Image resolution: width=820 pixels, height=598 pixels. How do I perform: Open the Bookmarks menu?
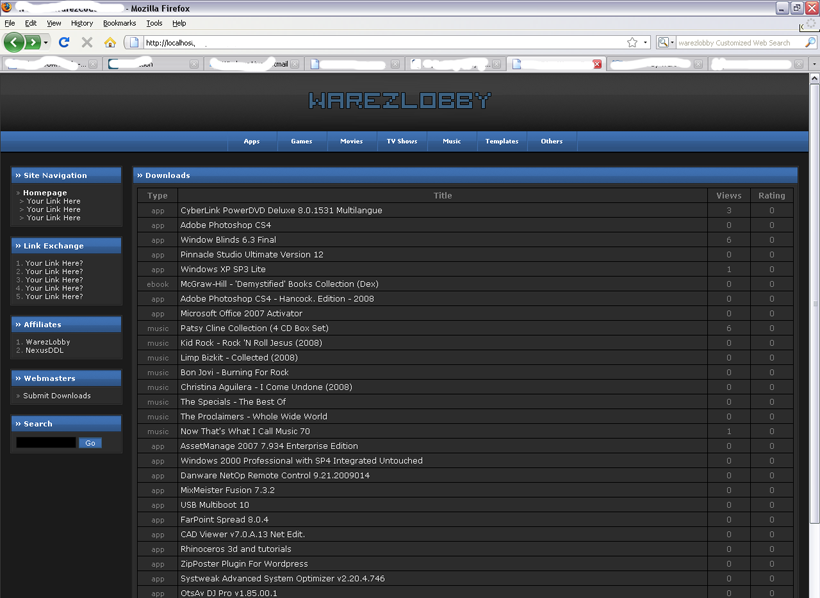point(119,23)
